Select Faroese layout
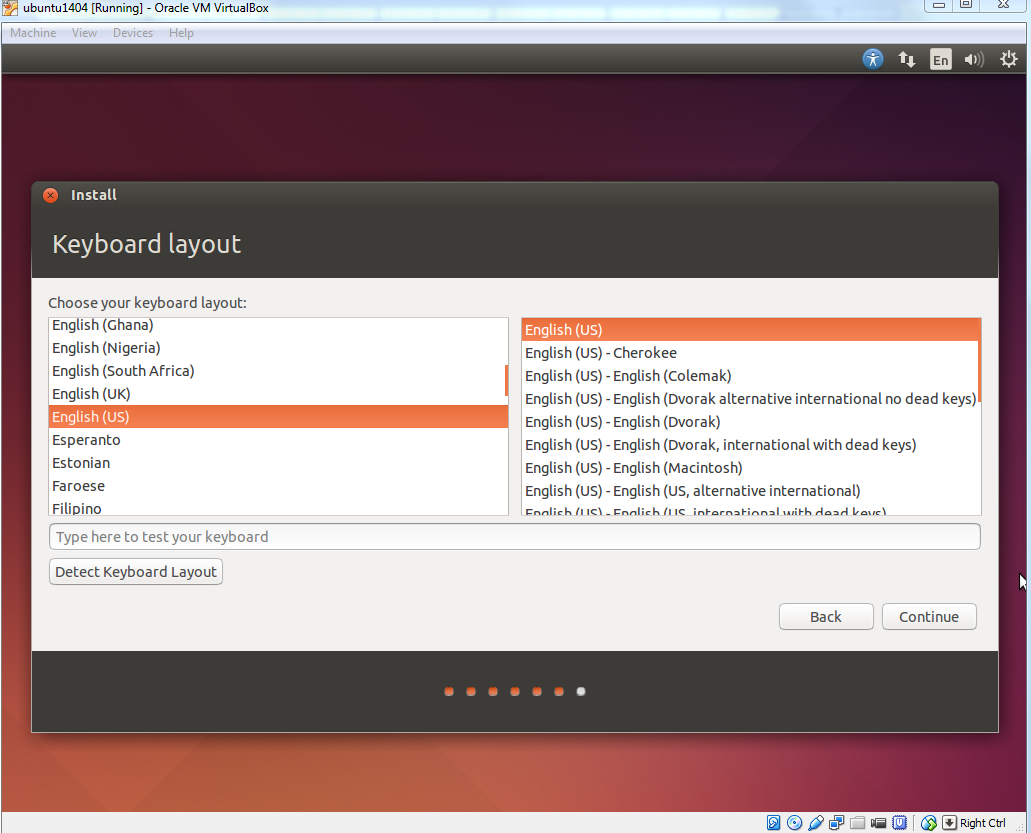The height and width of the screenshot is (833, 1031). [276, 486]
